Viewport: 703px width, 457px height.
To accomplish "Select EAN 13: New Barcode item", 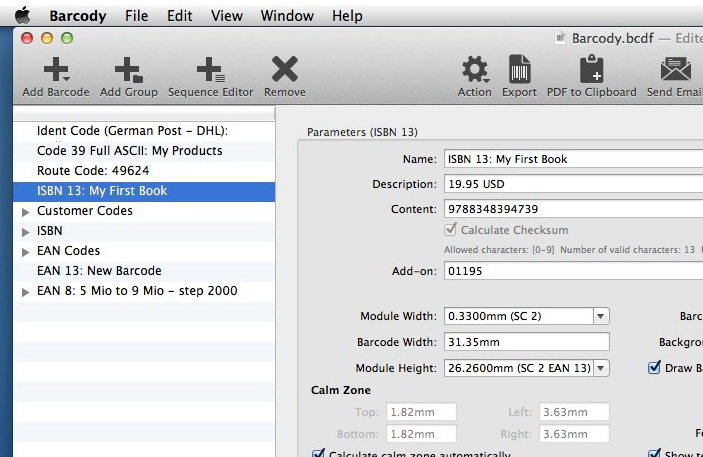I will (99, 271).
